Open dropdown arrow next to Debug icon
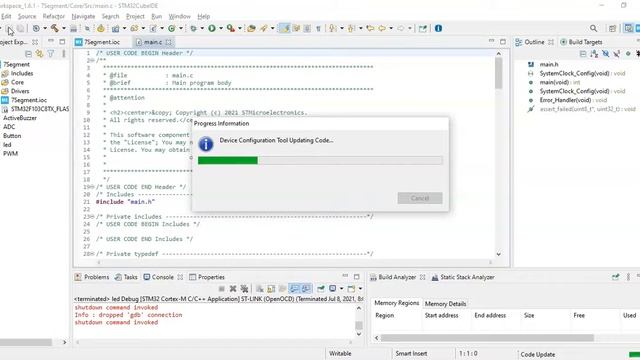Viewport: 640px width, 360px height. (202, 28)
